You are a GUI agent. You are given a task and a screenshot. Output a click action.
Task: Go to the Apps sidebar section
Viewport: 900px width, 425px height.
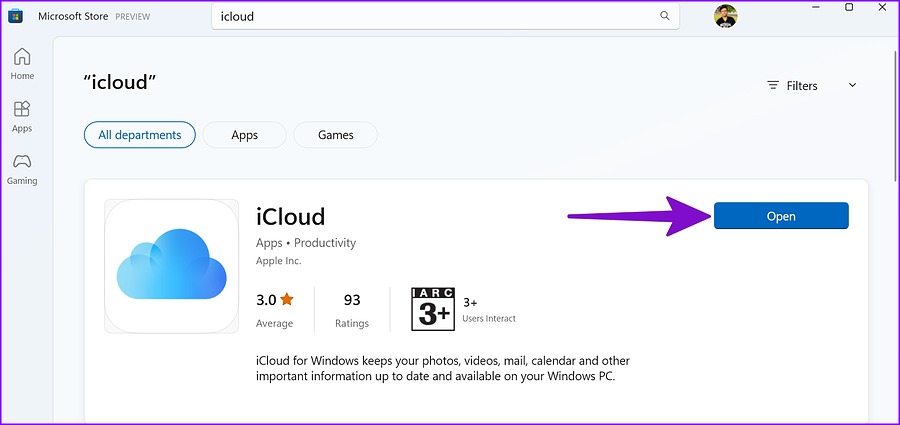pos(22,117)
